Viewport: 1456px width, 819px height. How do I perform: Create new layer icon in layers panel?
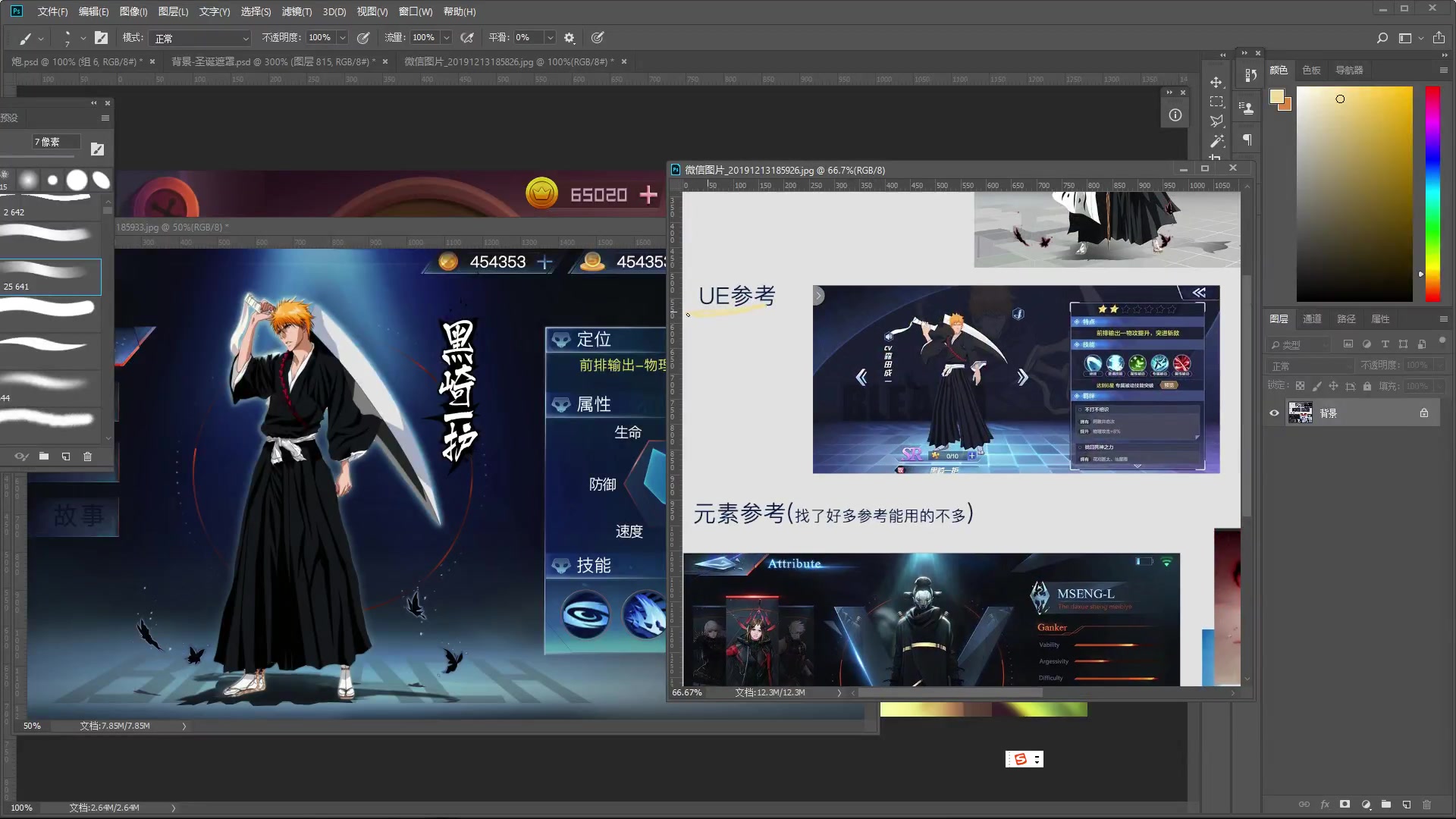pos(1407,805)
